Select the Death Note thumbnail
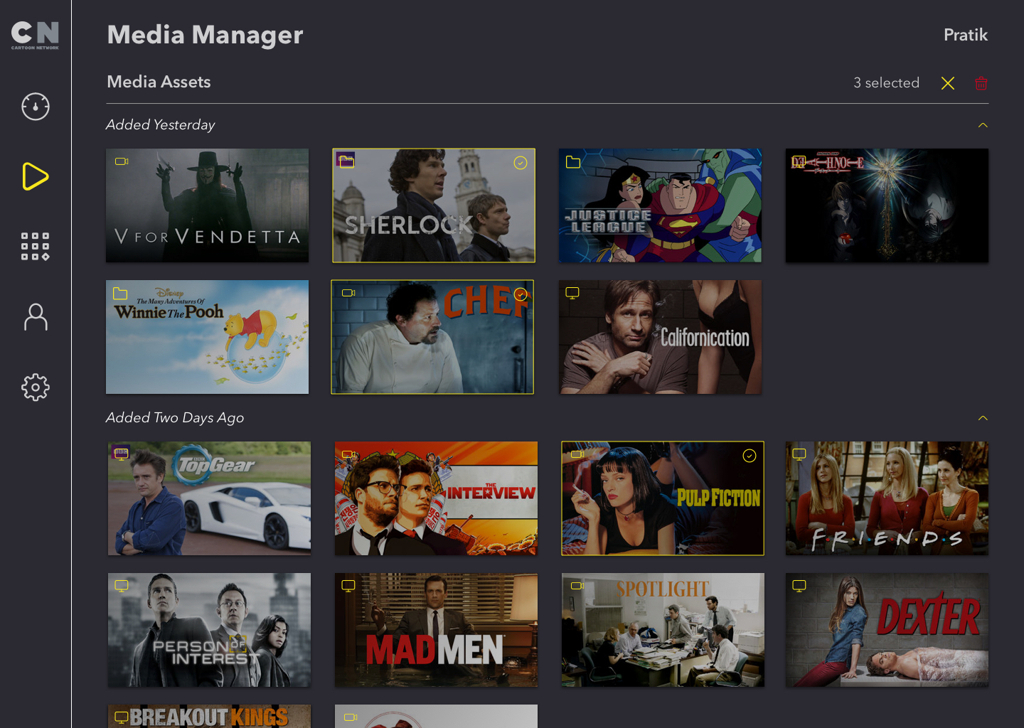Screen dimensions: 1024x728 886,206
